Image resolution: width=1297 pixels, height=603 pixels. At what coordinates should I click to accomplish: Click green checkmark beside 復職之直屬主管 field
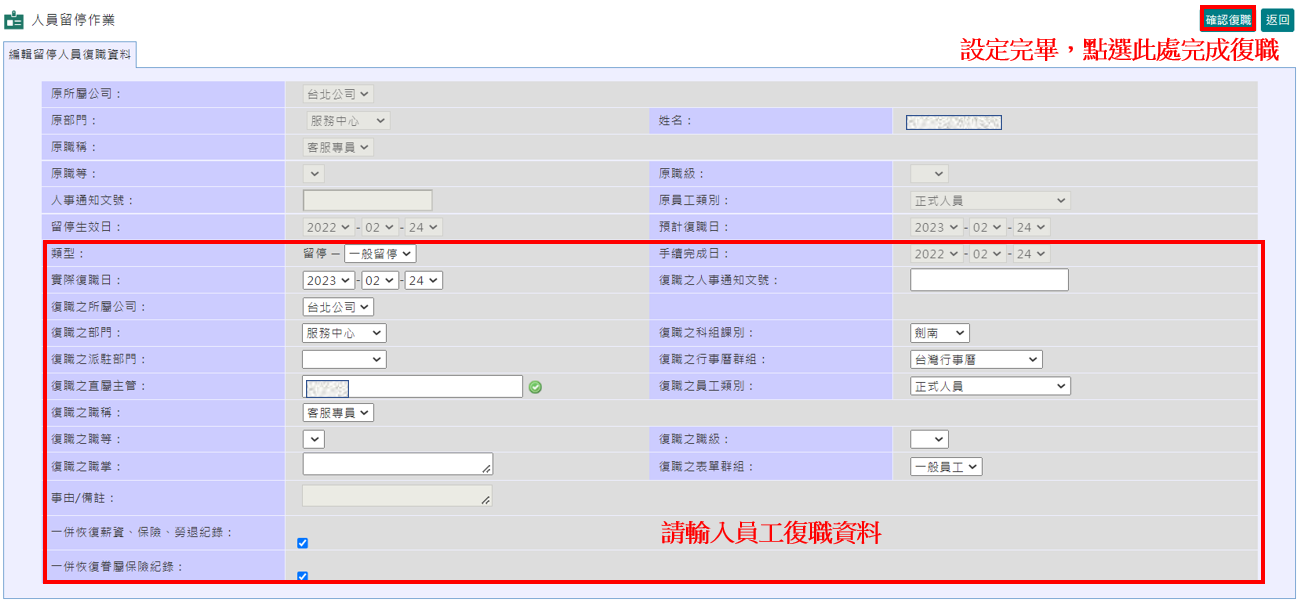[x=536, y=386]
